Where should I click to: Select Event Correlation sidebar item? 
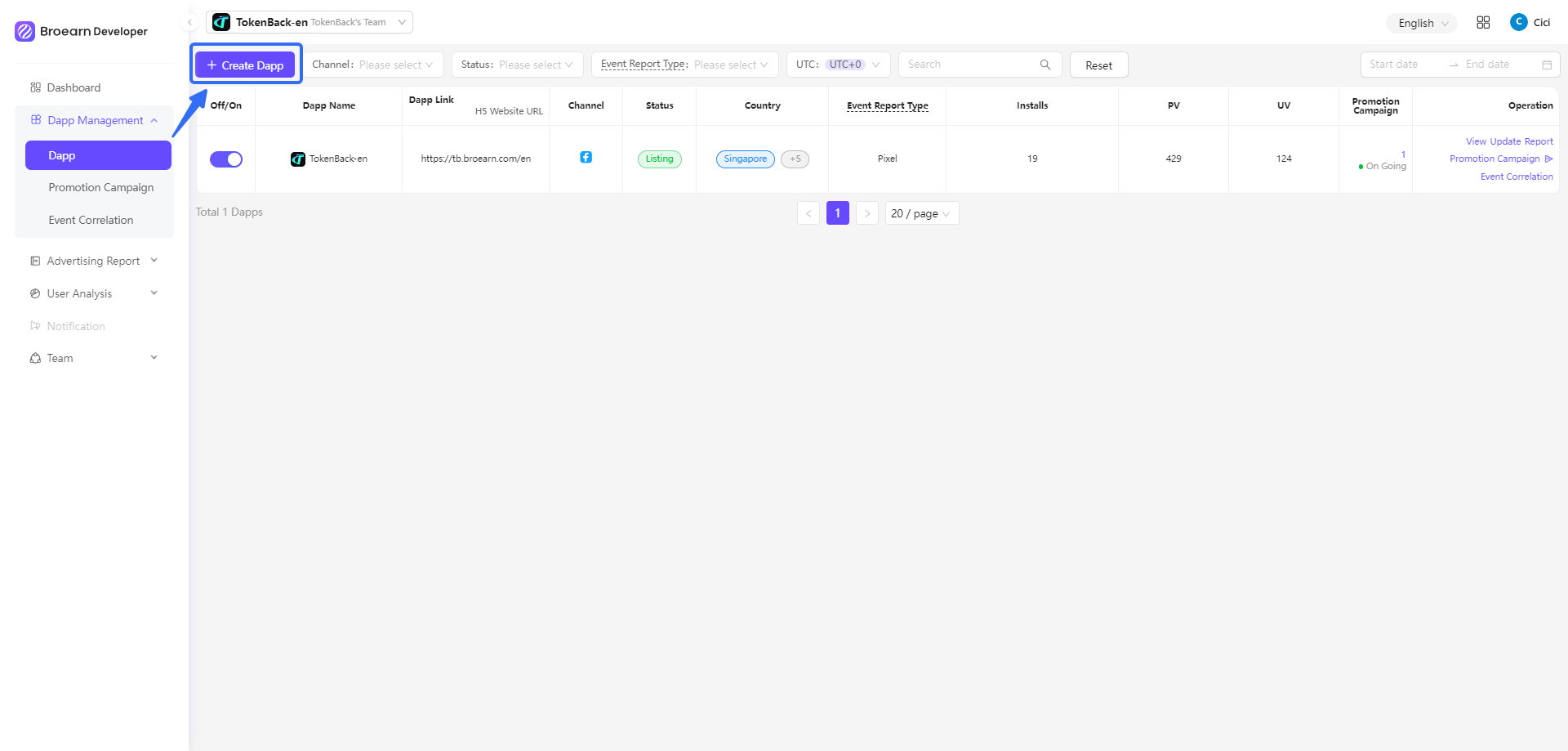91,220
